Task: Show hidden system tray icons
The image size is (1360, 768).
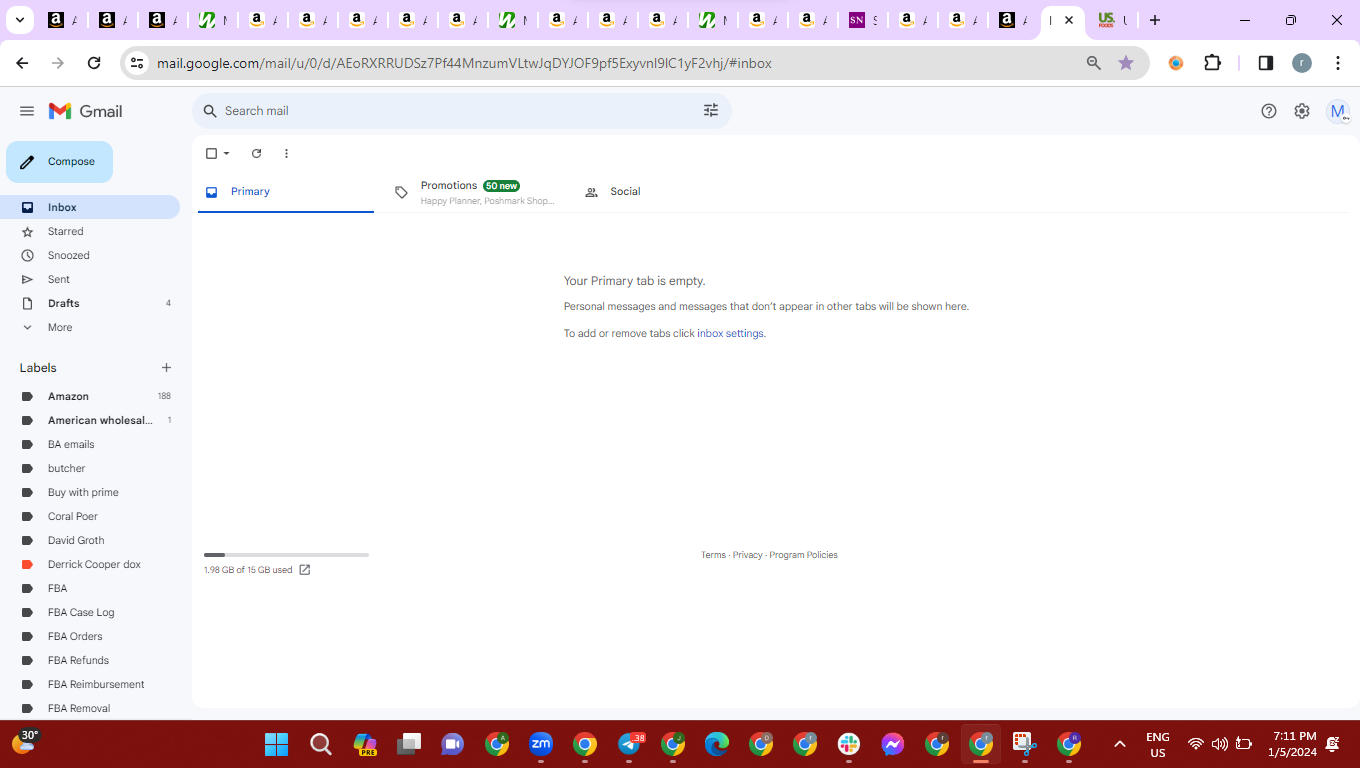Action: pyautogui.click(x=1120, y=744)
